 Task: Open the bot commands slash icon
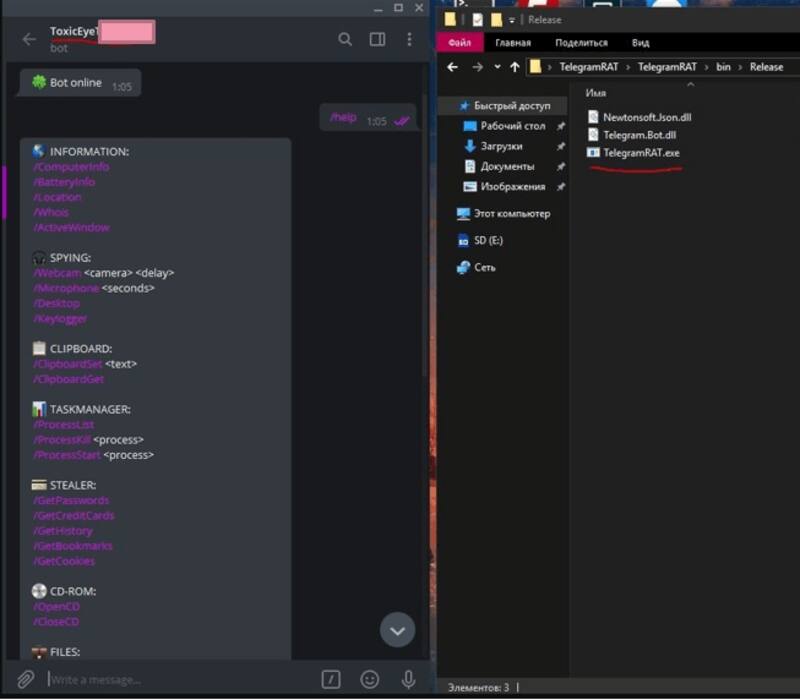(x=331, y=679)
